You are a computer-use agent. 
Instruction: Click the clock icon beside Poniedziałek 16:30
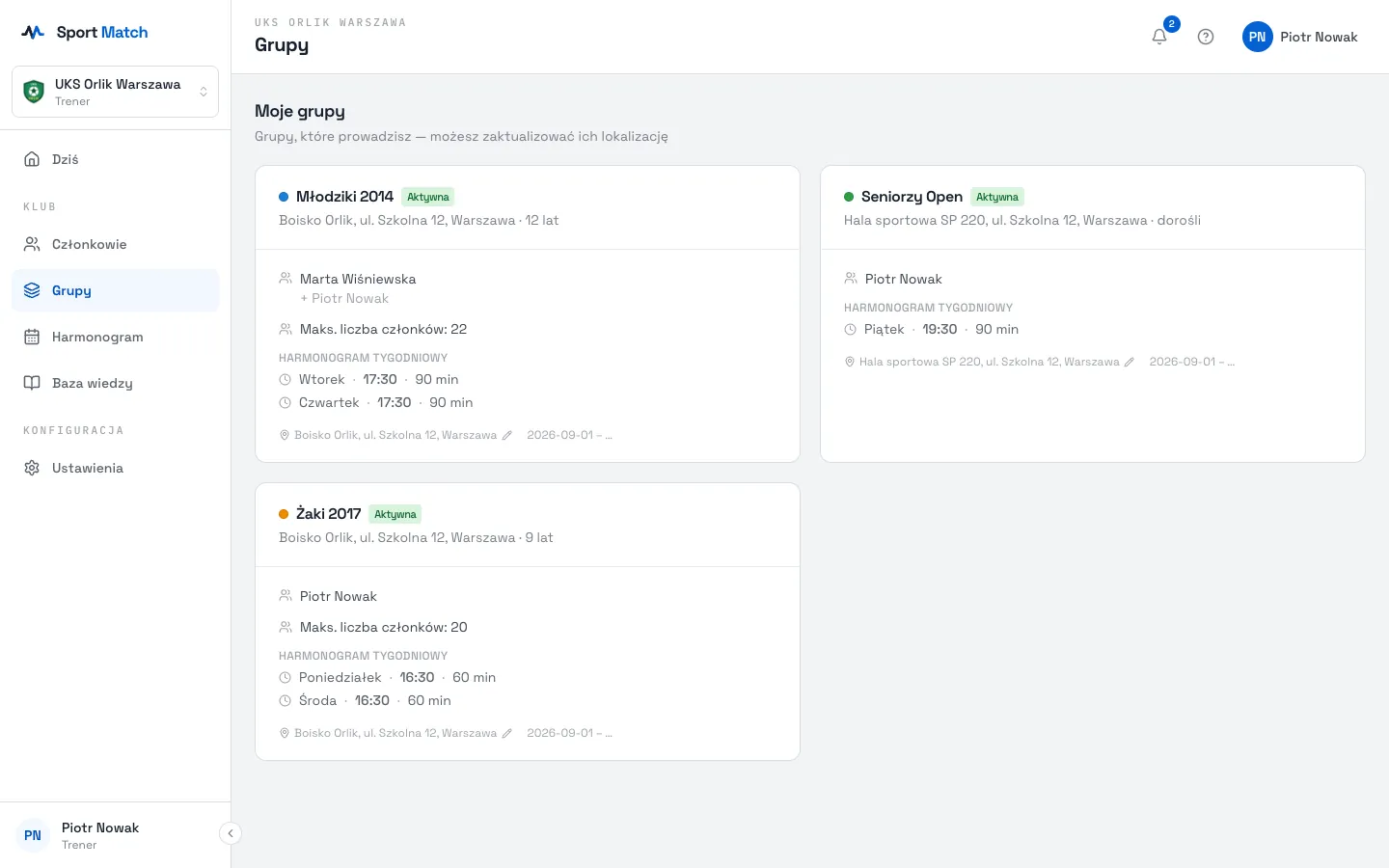pos(285,677)
